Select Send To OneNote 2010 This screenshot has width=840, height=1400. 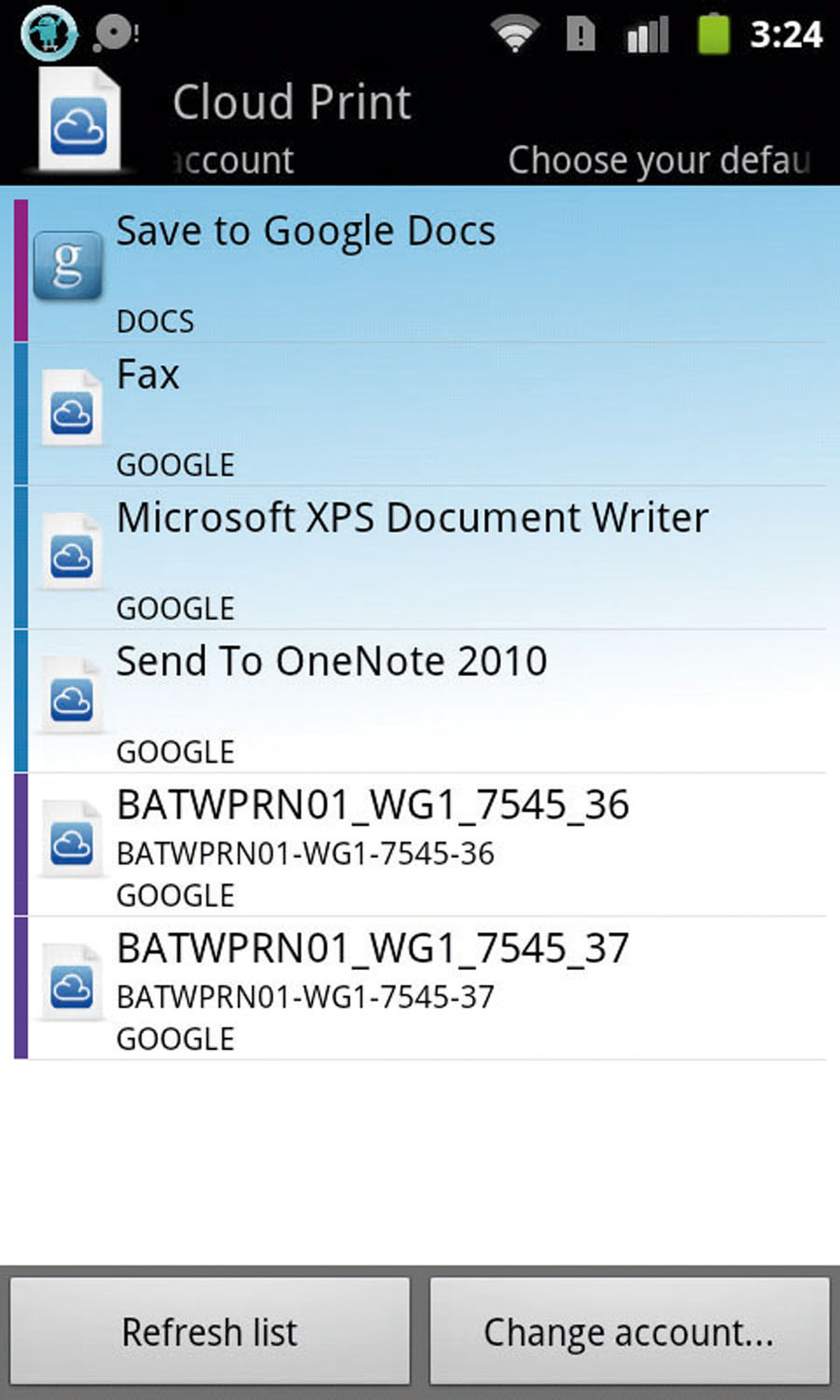point(420,701)
